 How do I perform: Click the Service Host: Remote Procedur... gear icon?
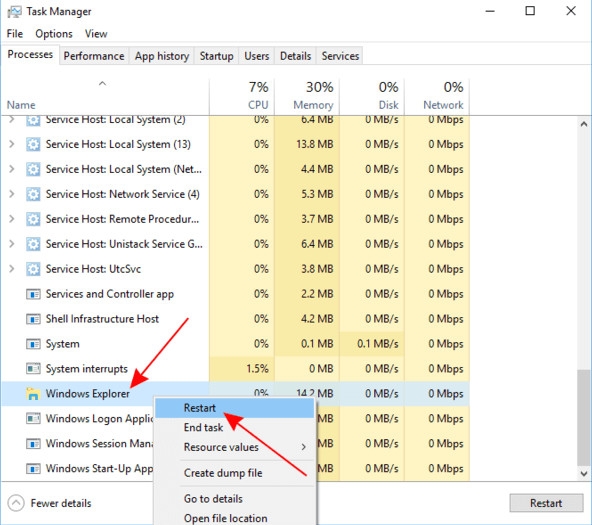[x=33, y=219]
